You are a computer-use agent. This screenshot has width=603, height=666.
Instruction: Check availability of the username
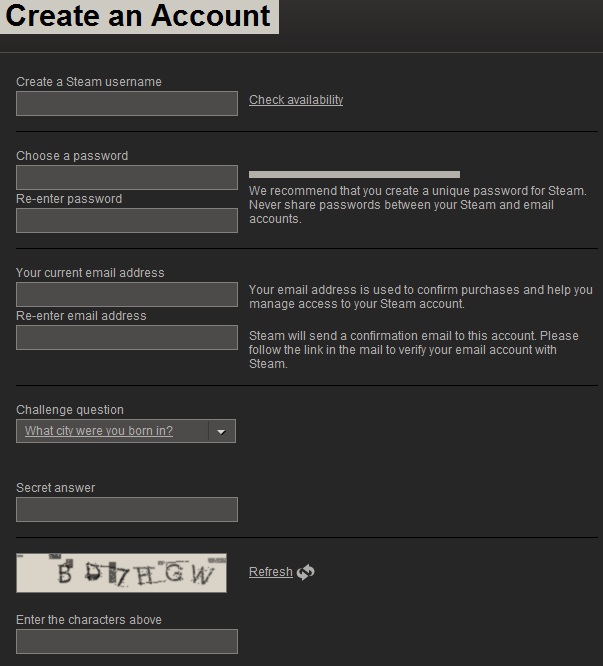[x=296, y=100]
